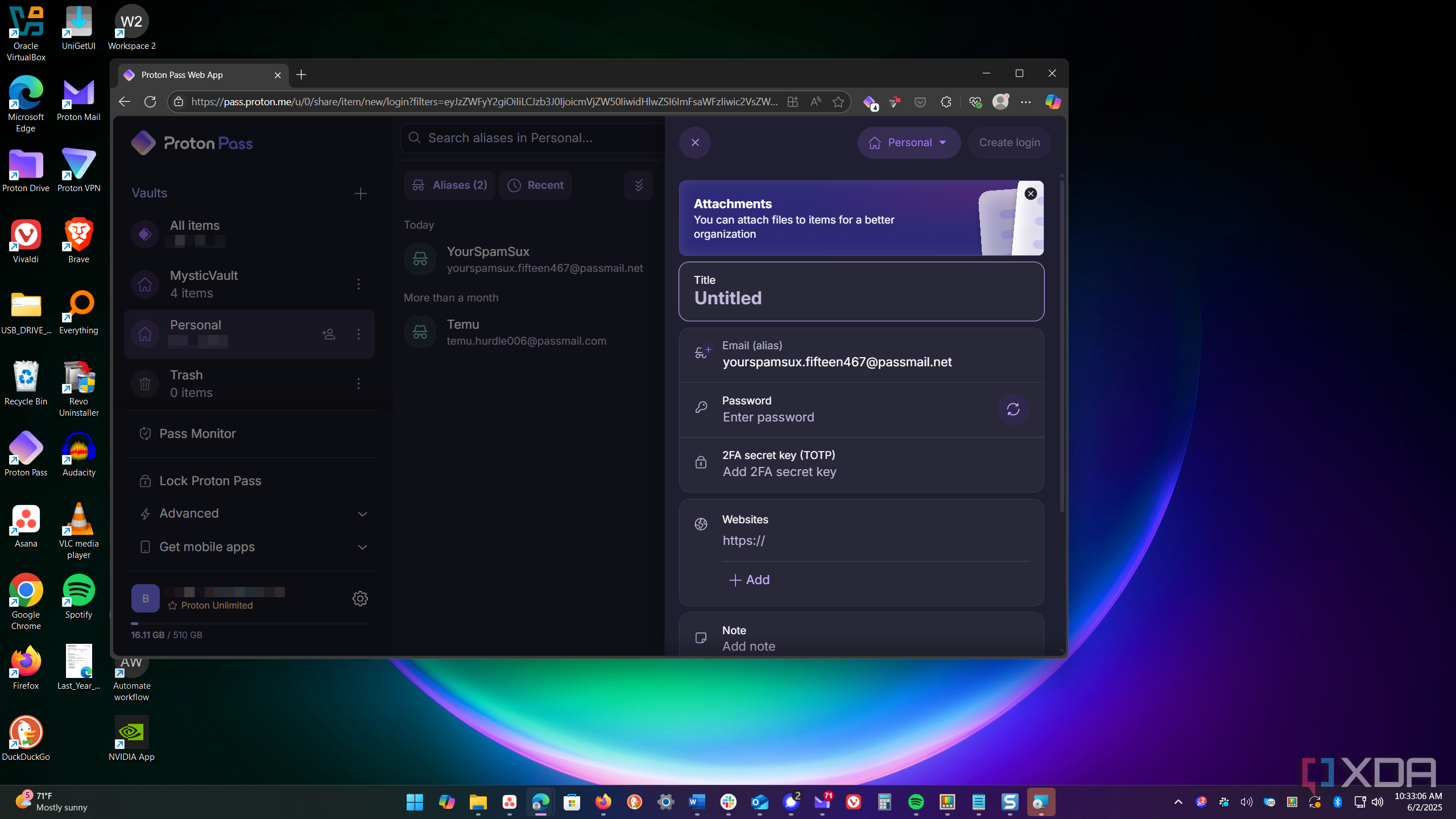Open the Edge extensions puzzle icon
The width and height of the screenshot is (1456, 819).
pyautogui.click(x=946, y=102)
